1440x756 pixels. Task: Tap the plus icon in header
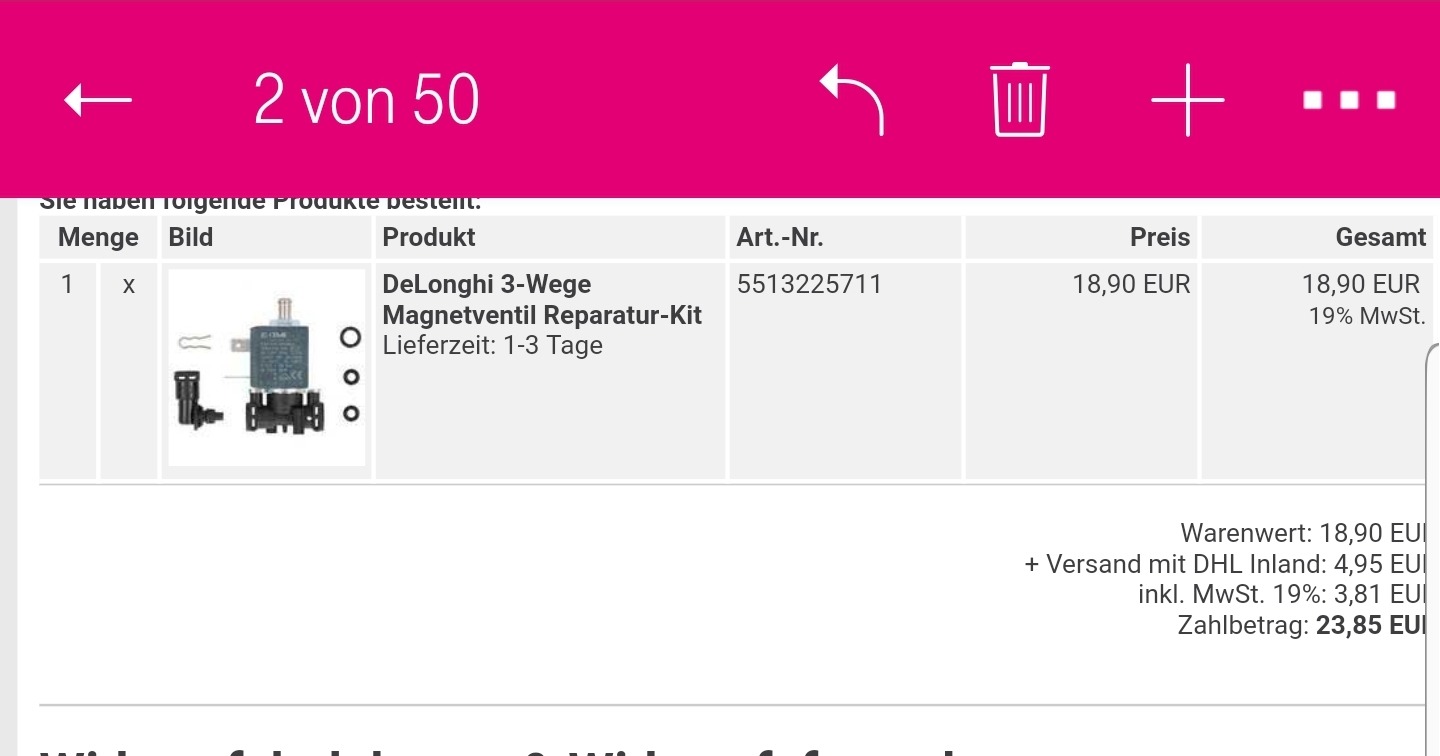coord(1187,100)
